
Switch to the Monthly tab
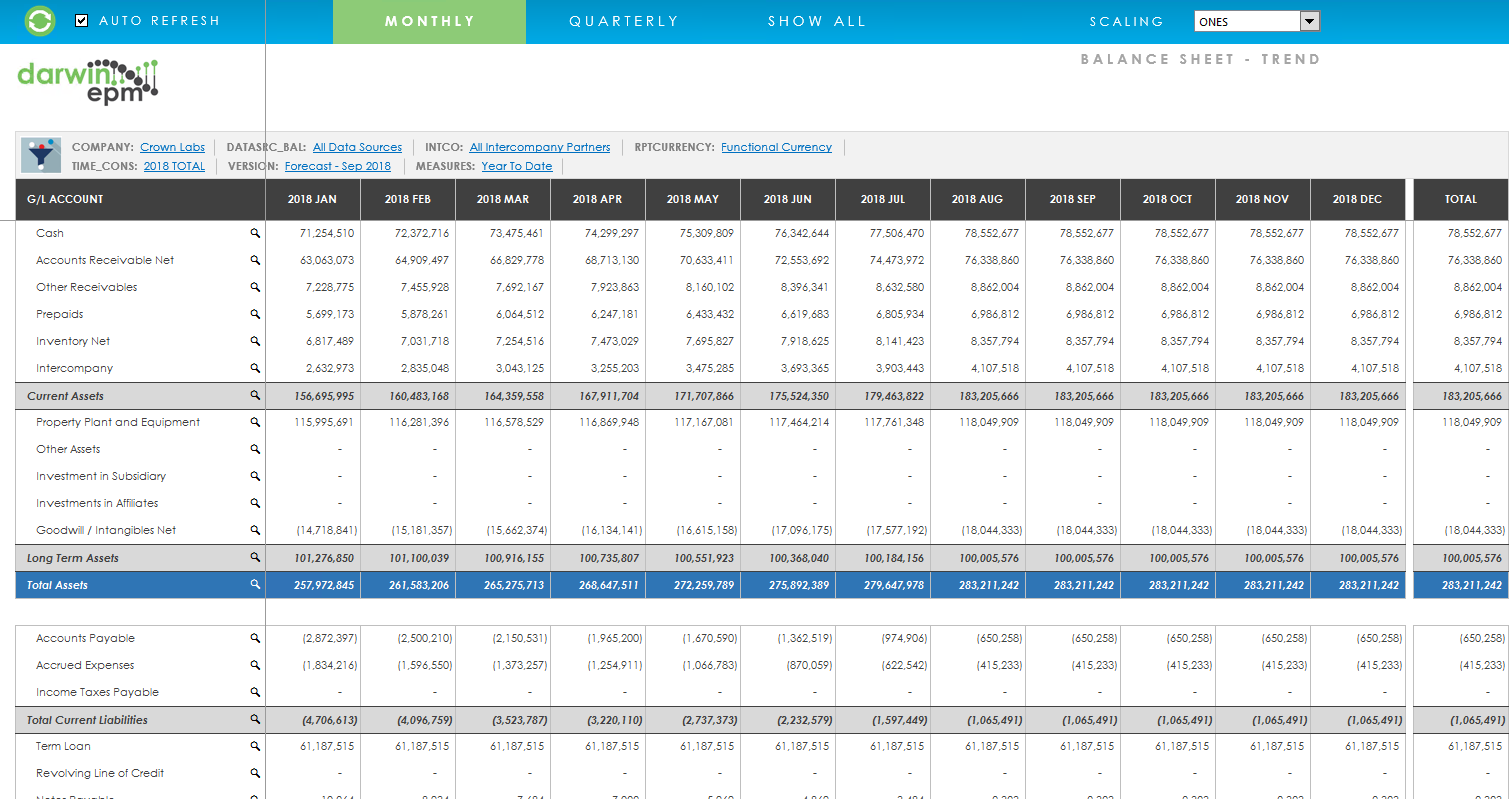coord(430,22)
